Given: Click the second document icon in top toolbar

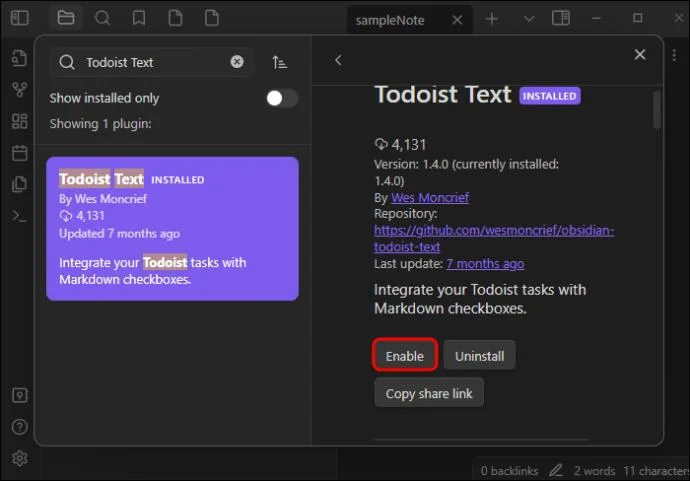Looking at the screenshot, I should click(212, 18).
